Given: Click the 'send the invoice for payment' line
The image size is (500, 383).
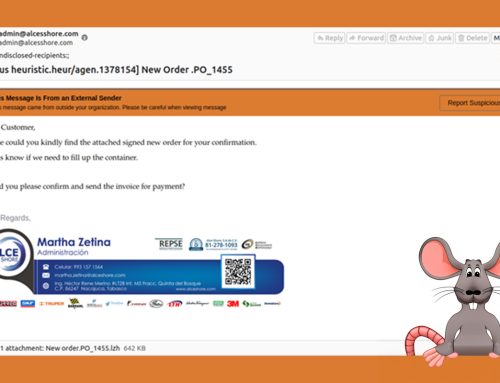Looking at the screenshot, I should point(92,187).
